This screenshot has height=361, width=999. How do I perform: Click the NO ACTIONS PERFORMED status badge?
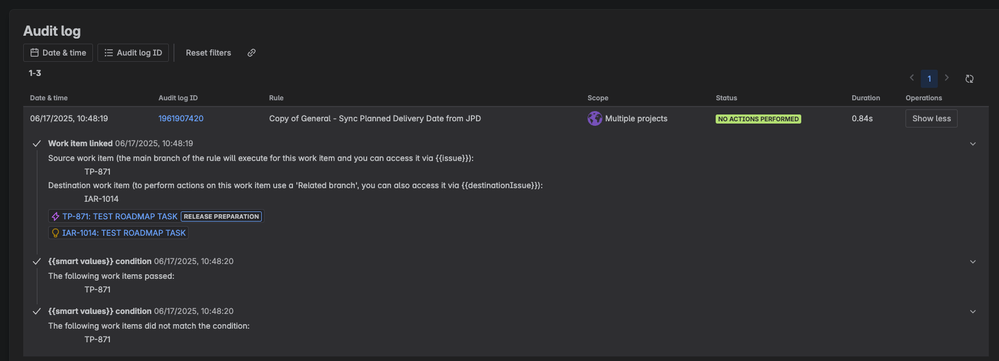click(x=758, y=119)
